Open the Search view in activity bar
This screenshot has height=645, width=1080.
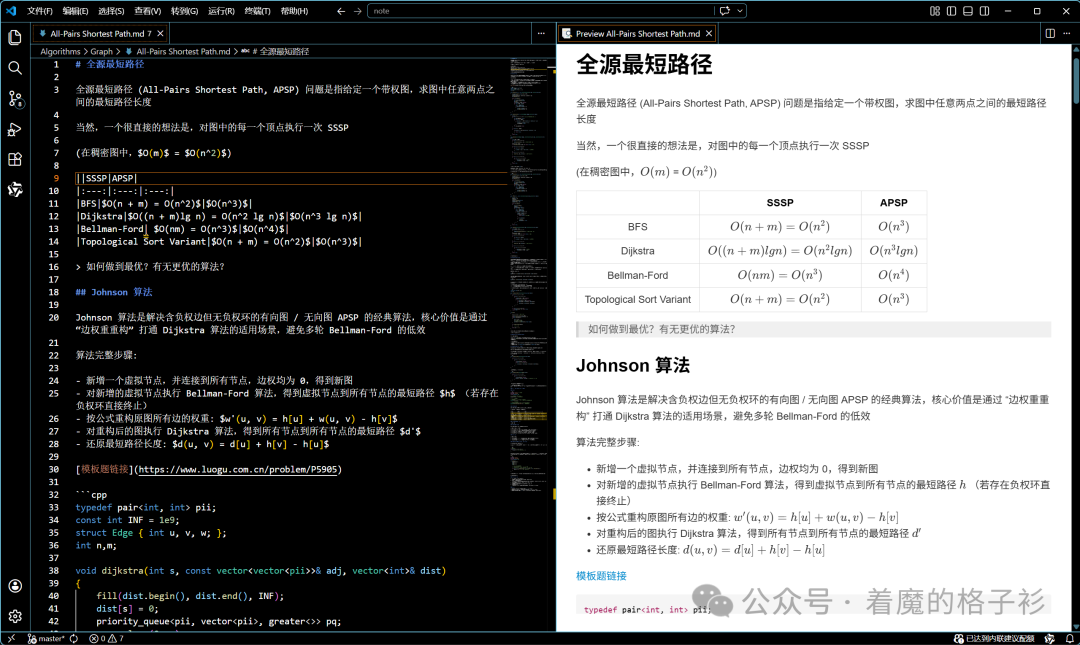pyautogui.click(x=14, y=68)
